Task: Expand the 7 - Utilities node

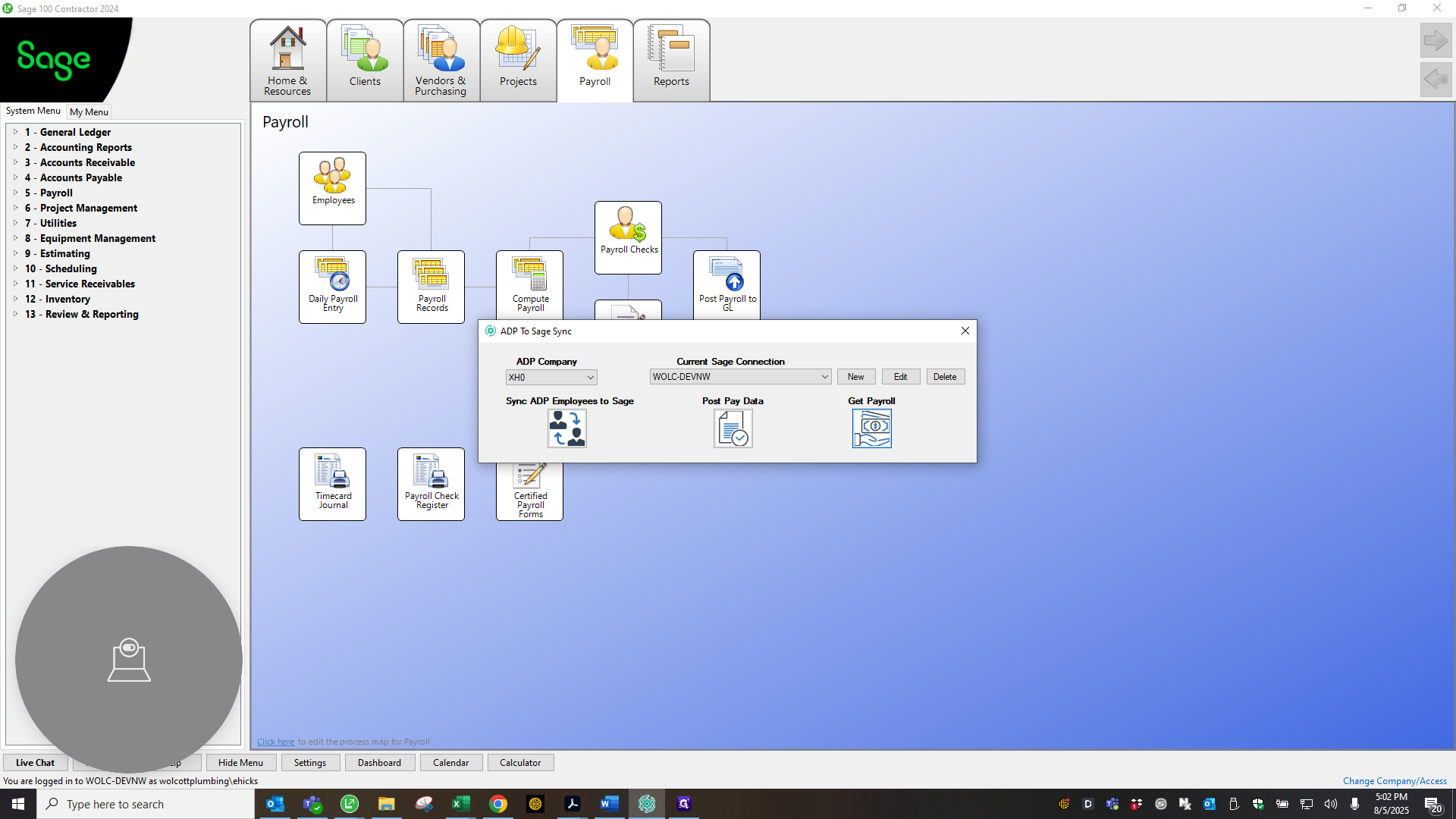Action: click(x=15, y=223)
